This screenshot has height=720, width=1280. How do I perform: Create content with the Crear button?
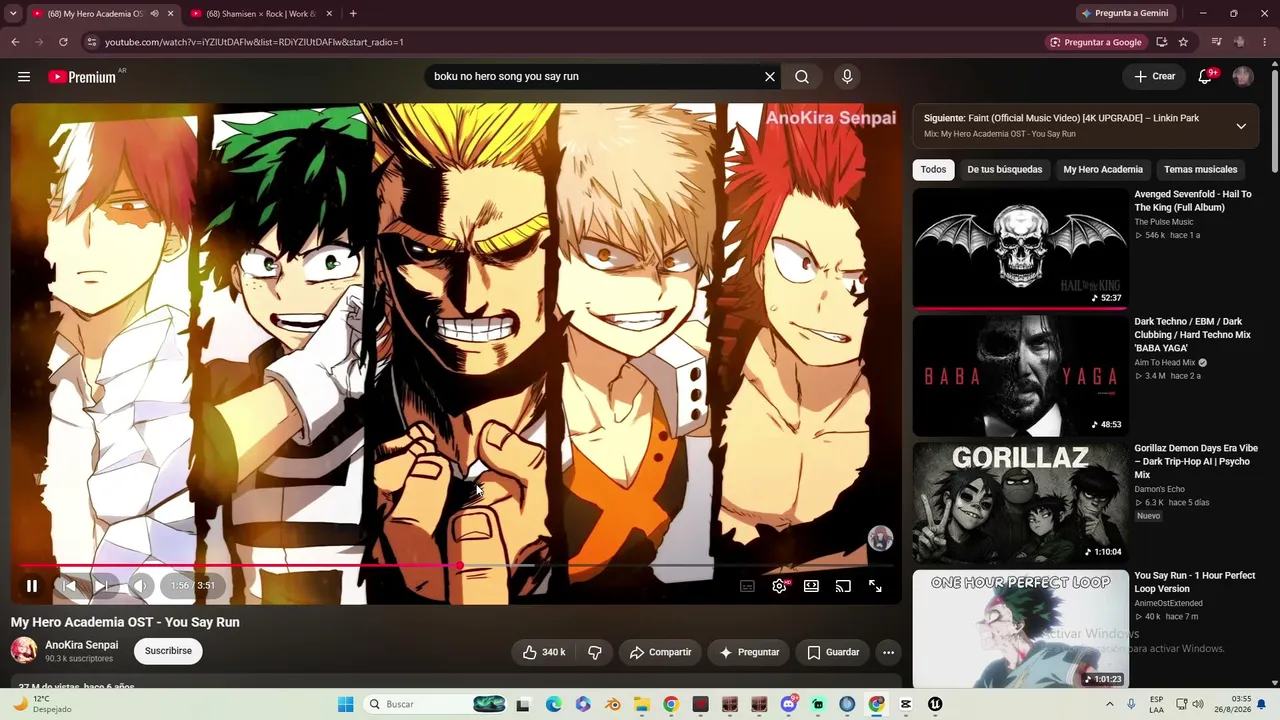pos(1155,77)
